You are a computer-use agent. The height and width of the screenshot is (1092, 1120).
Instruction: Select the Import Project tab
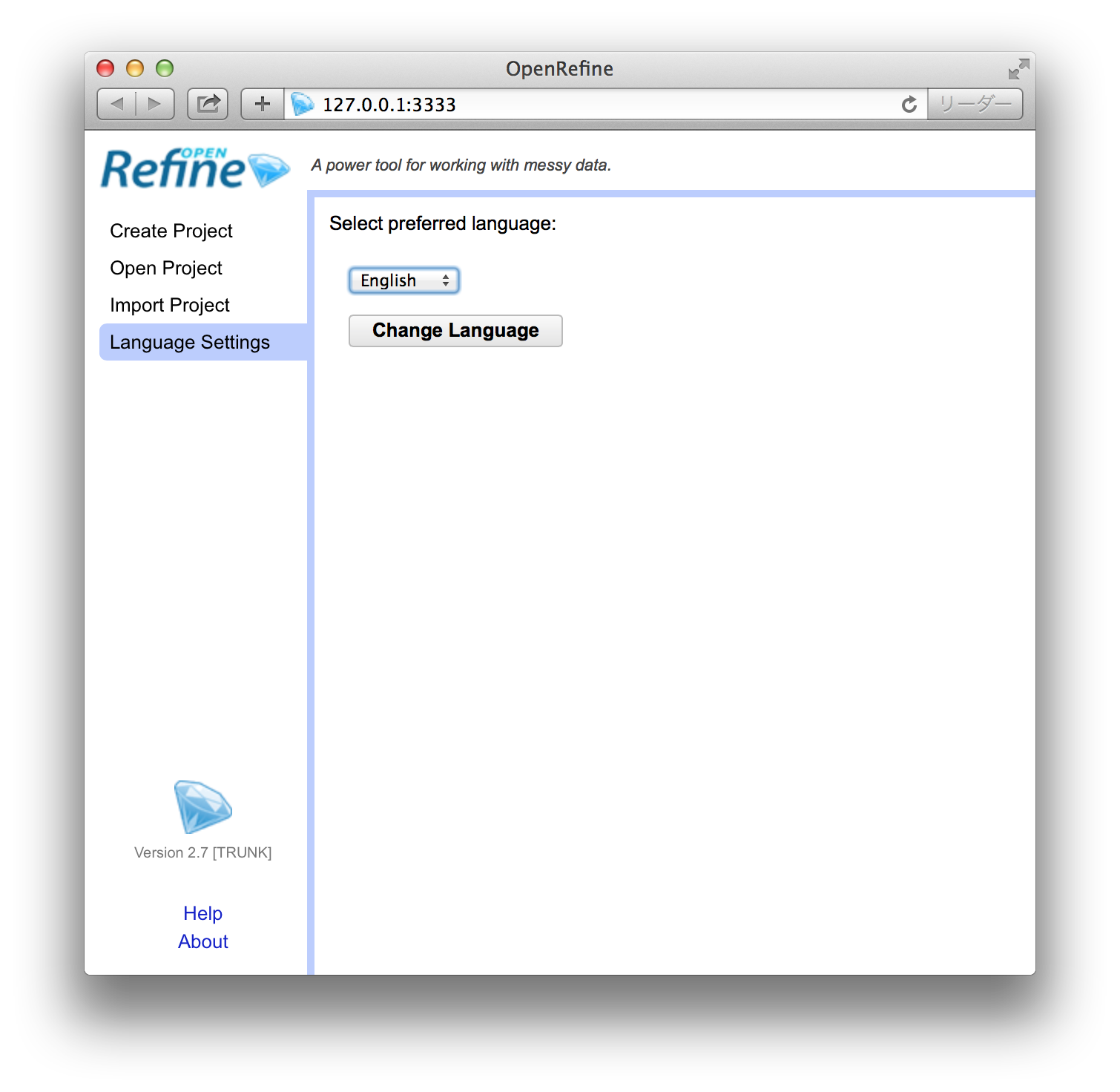coord(170,305)
